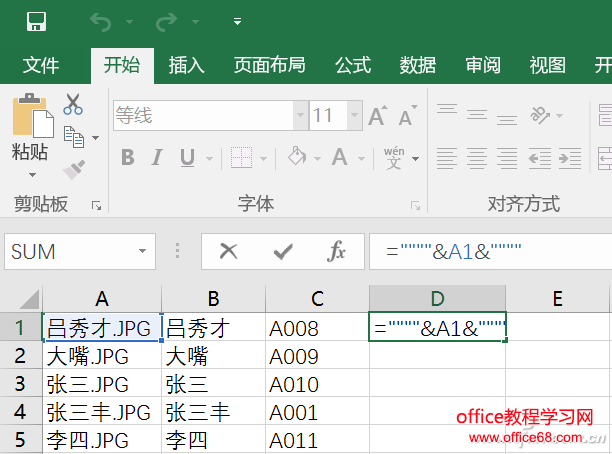612x454 pixels.
Task: Click the Align Left icon
Action: (x=447, y=158)
